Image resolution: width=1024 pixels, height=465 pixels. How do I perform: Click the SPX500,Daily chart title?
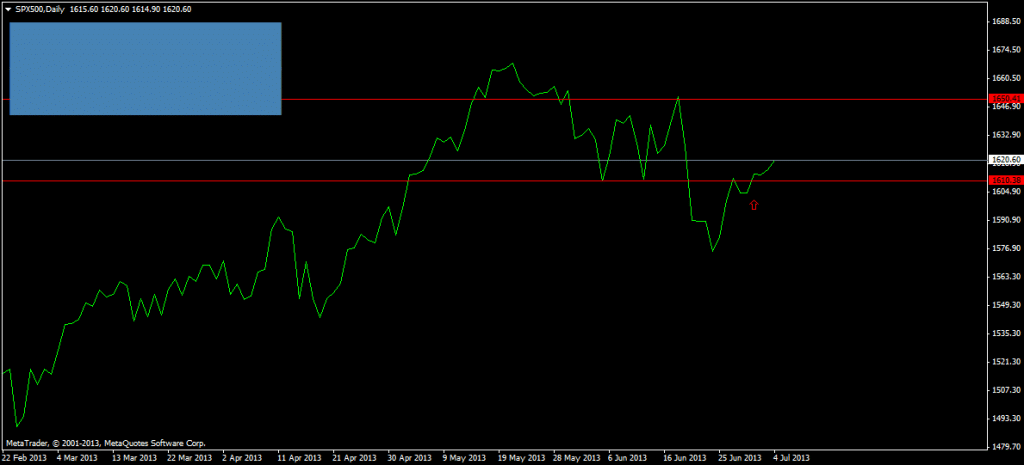[x=40, y=10]
